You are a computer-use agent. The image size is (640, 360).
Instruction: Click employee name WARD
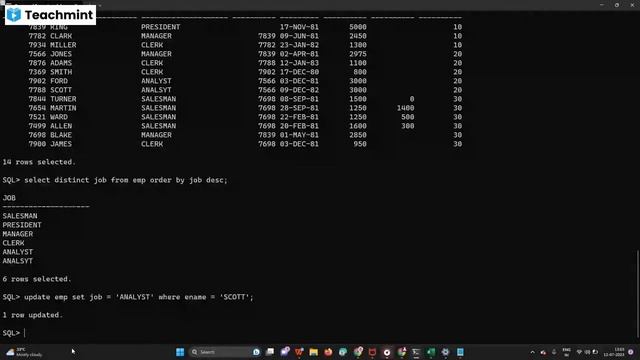pyautogui.click(x=59, y=117)
